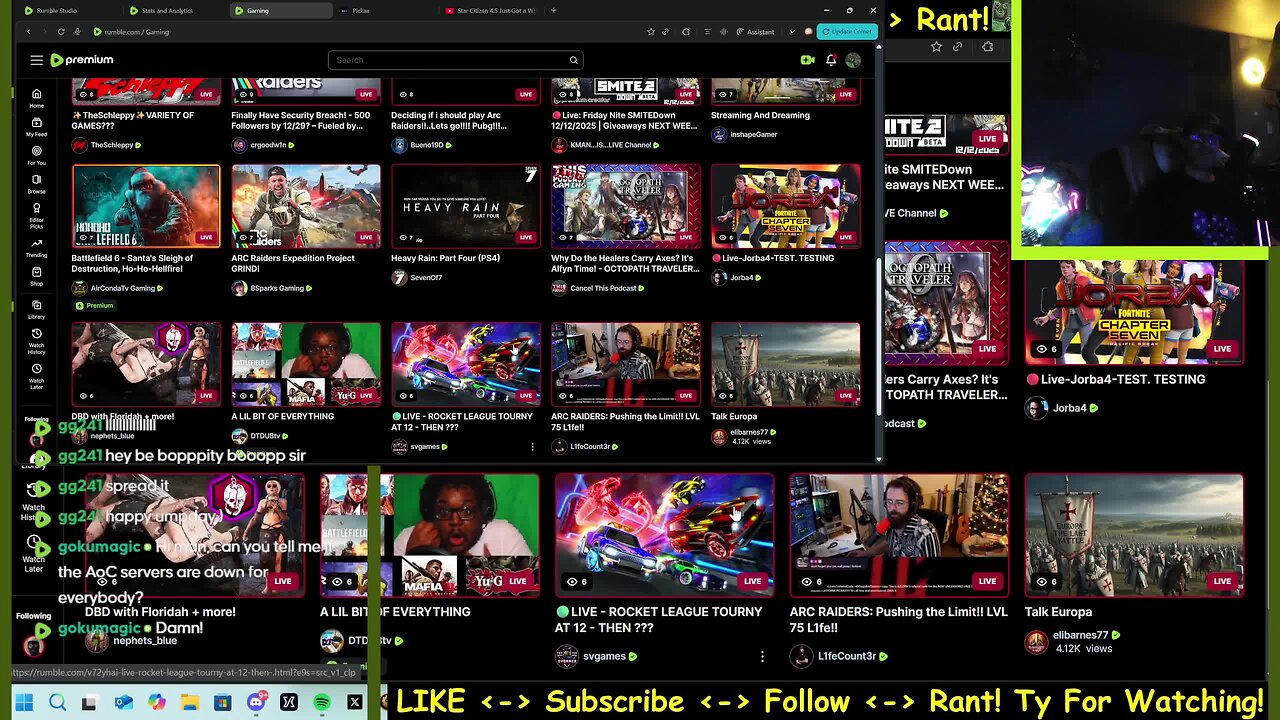Open Talk Europa stream thumbnail
This screenshot has height=720, width=1280.
pyautogui.click(x=786, y=364)
